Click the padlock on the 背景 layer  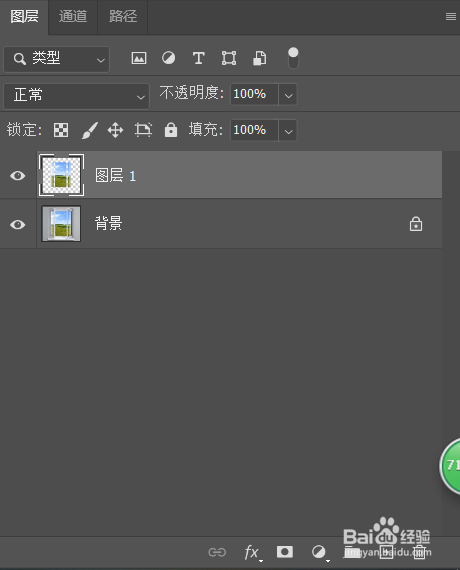[416, 224]
